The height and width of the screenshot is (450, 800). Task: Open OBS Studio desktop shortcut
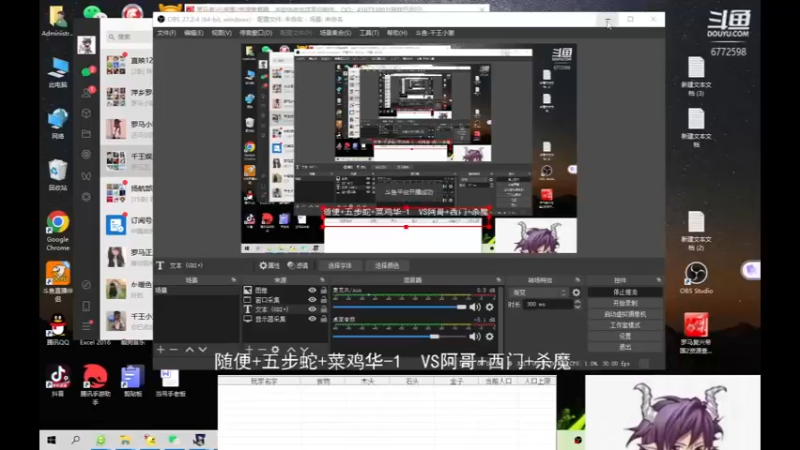pos(696,278)
